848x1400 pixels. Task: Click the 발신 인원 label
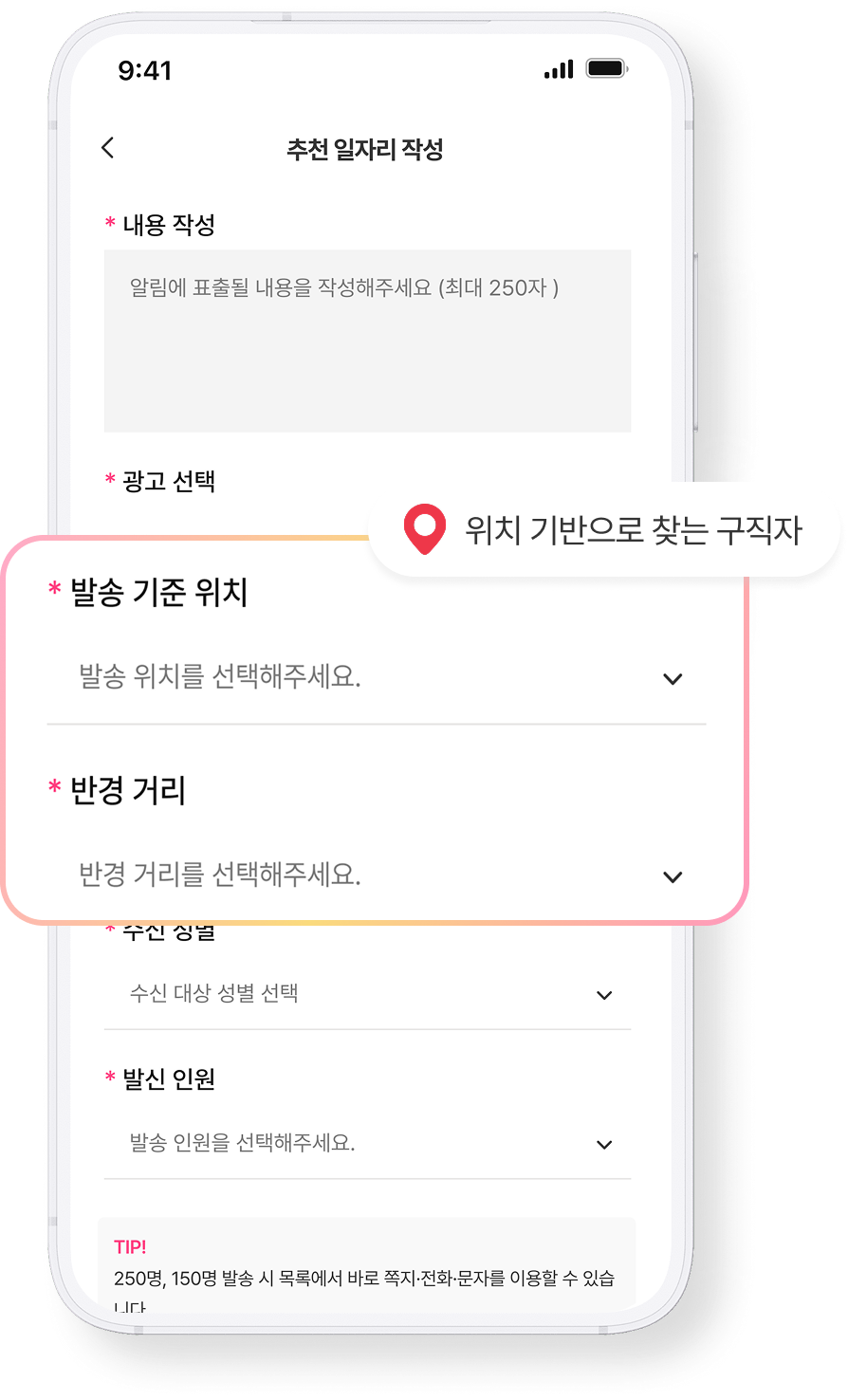tap(169, 1078)
